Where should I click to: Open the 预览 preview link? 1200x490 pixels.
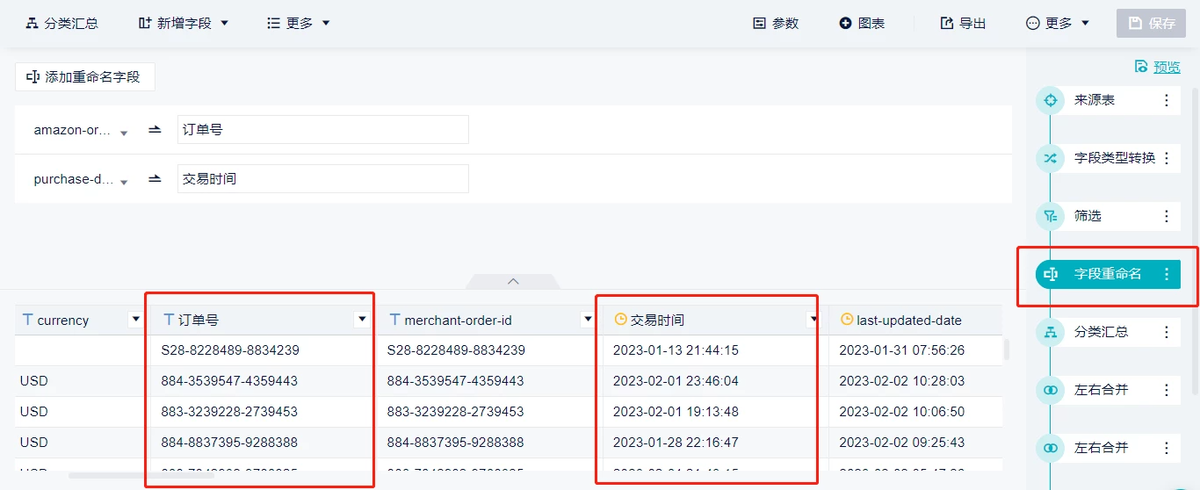click(x=1167, y=67)
